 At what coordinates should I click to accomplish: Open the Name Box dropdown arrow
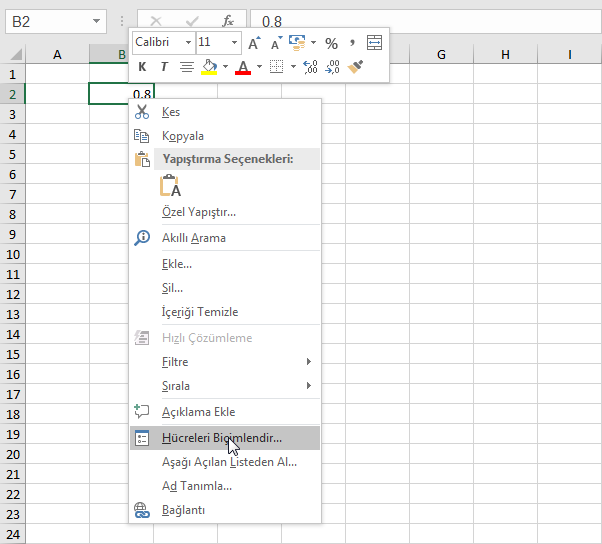[x=96, y=21]
